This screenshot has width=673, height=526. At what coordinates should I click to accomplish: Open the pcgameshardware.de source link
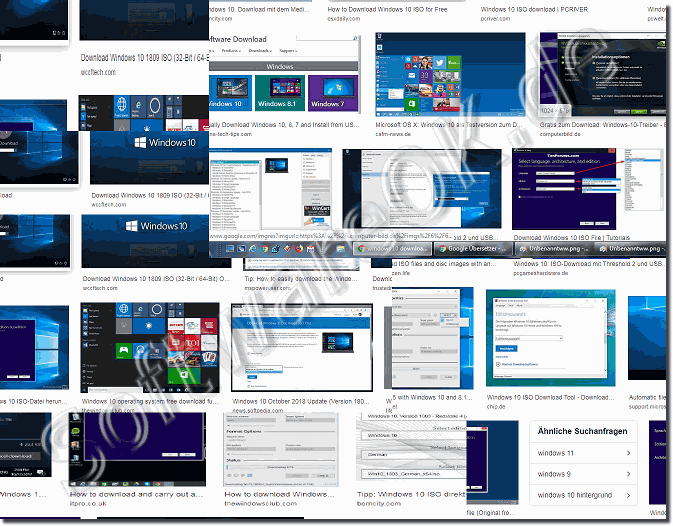[540, 273]
